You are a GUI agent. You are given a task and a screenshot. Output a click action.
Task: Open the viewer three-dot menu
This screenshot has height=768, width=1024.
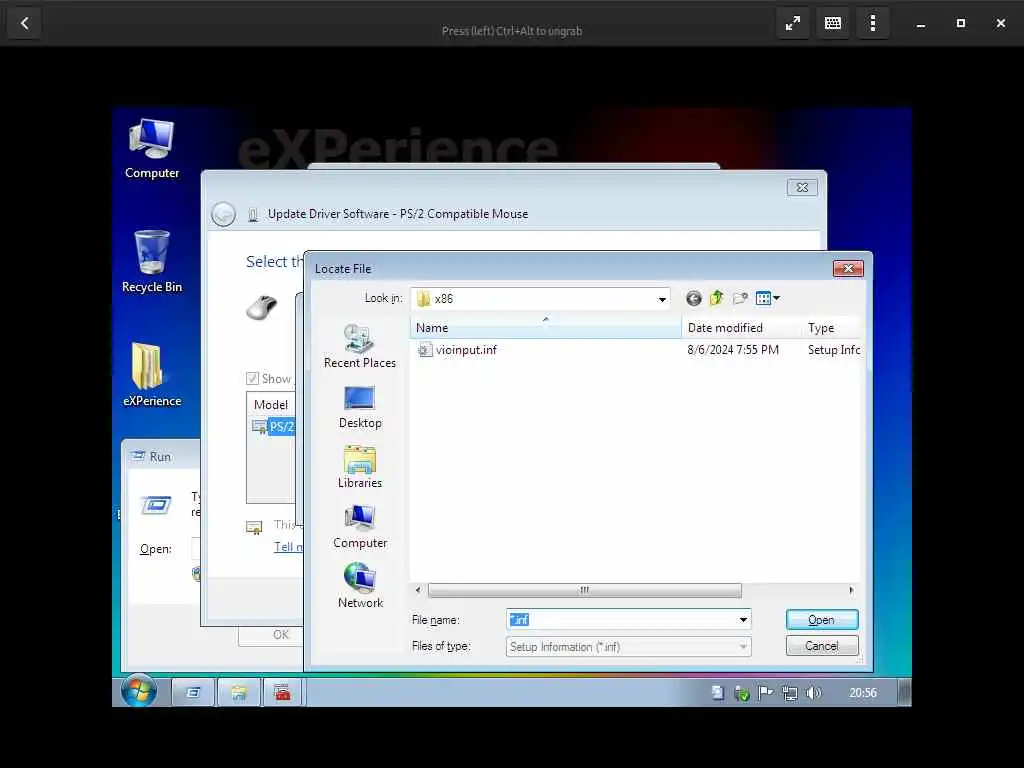click(873, 24)
